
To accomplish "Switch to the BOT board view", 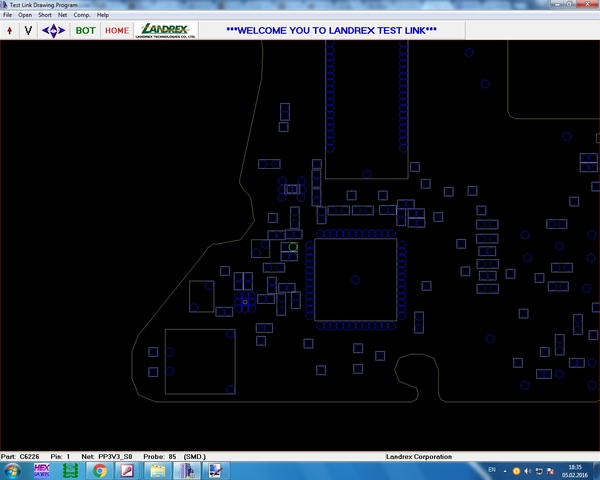I will (86, 30).
